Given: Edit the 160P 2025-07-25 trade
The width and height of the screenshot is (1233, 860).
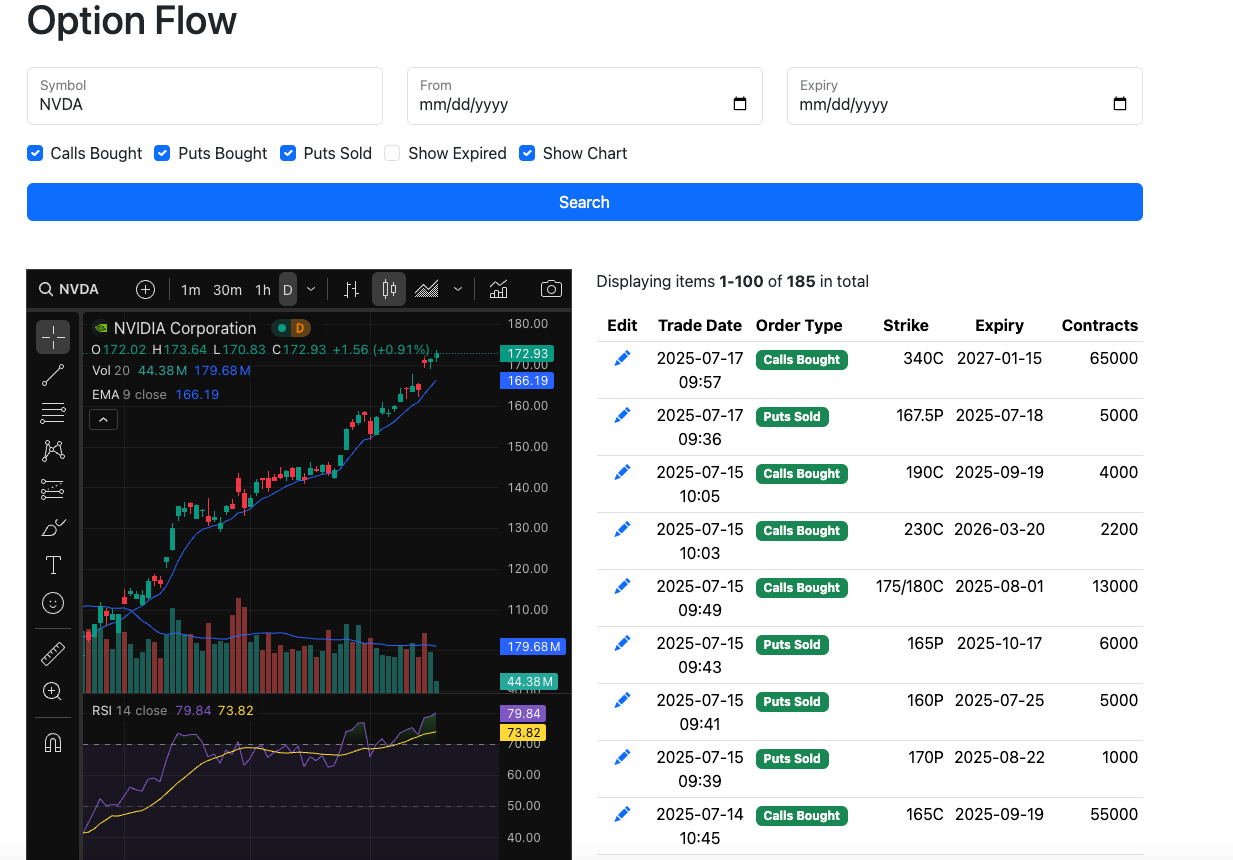Looking at the screenshot, I should coord(622,700).
